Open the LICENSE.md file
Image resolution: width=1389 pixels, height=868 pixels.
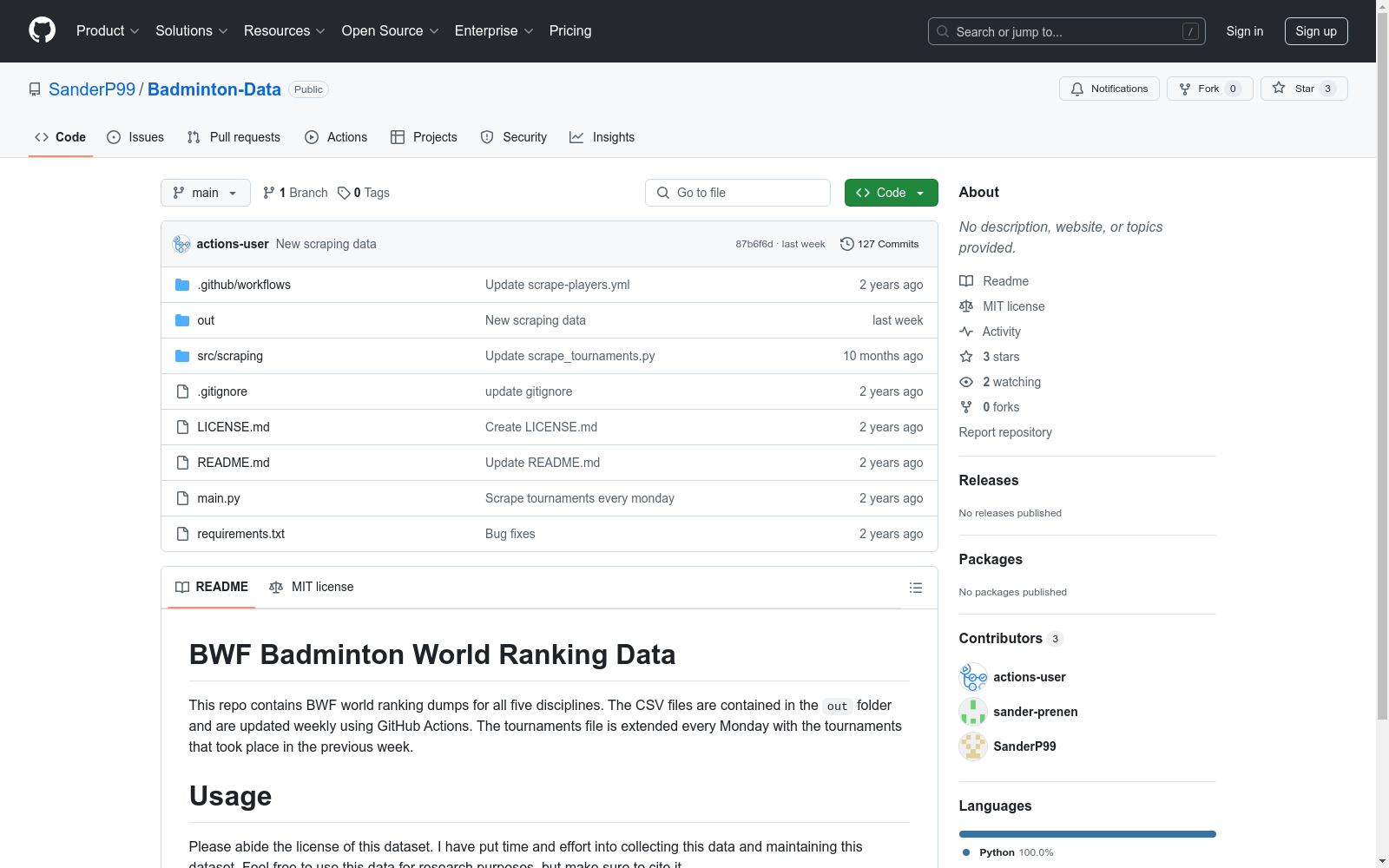point(234,427)
